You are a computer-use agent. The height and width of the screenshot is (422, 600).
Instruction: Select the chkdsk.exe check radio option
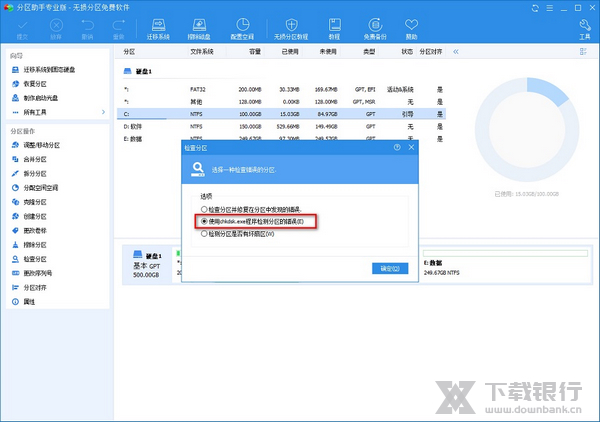tap(204, 221)
